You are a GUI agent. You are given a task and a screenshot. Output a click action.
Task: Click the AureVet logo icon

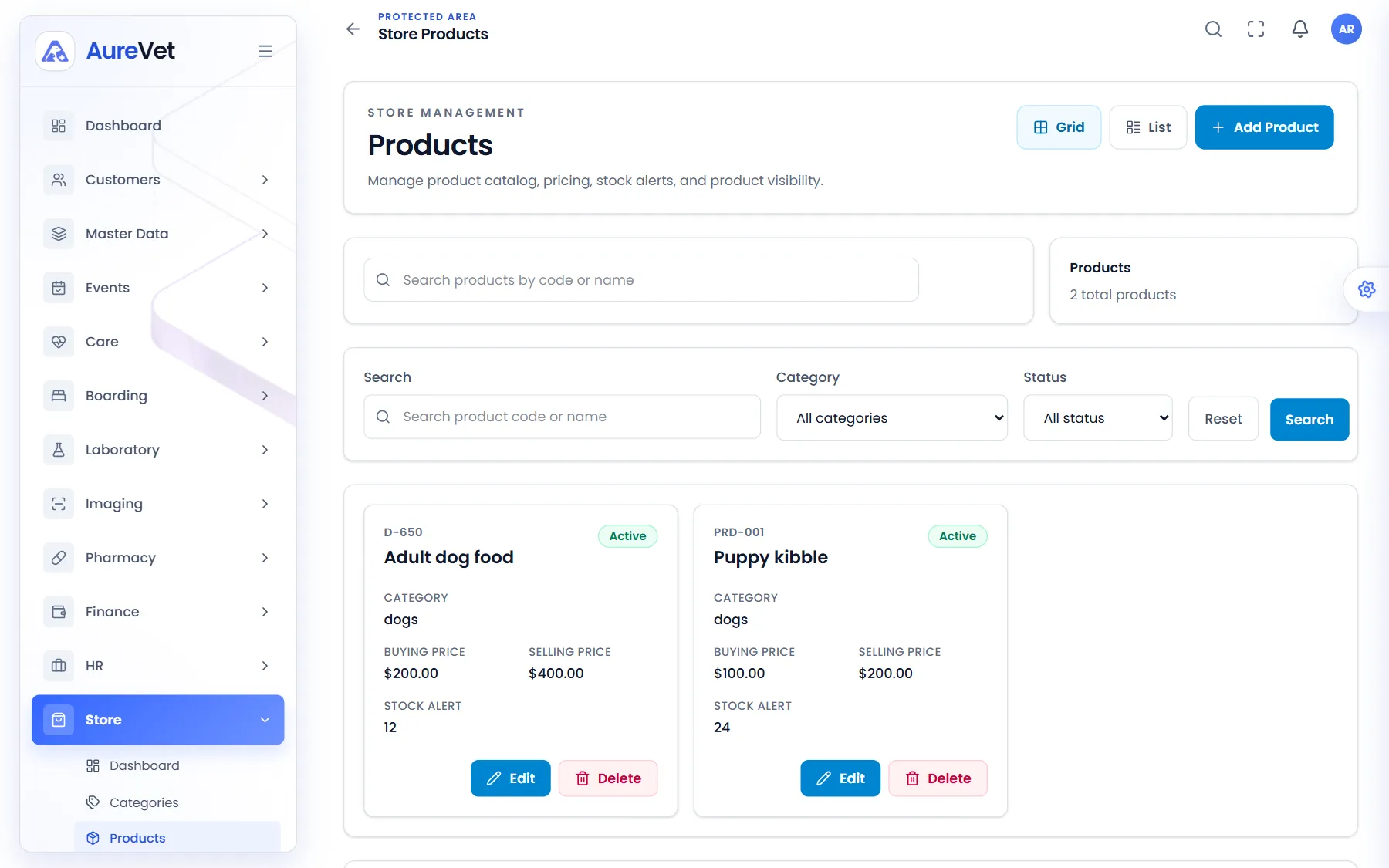coord(55,51)
